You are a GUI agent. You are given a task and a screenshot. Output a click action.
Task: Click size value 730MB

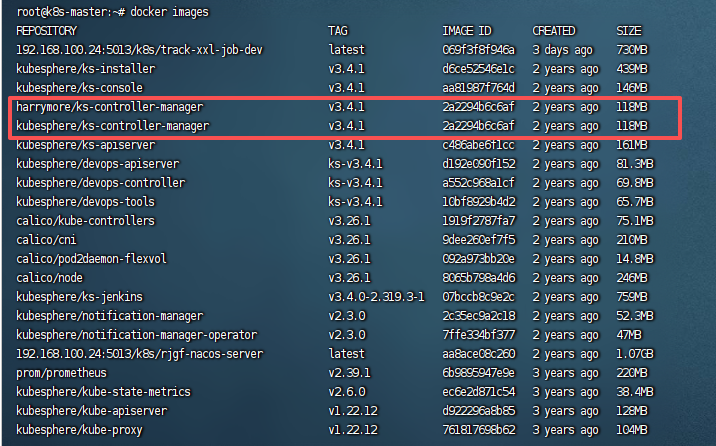click(632, 50)
